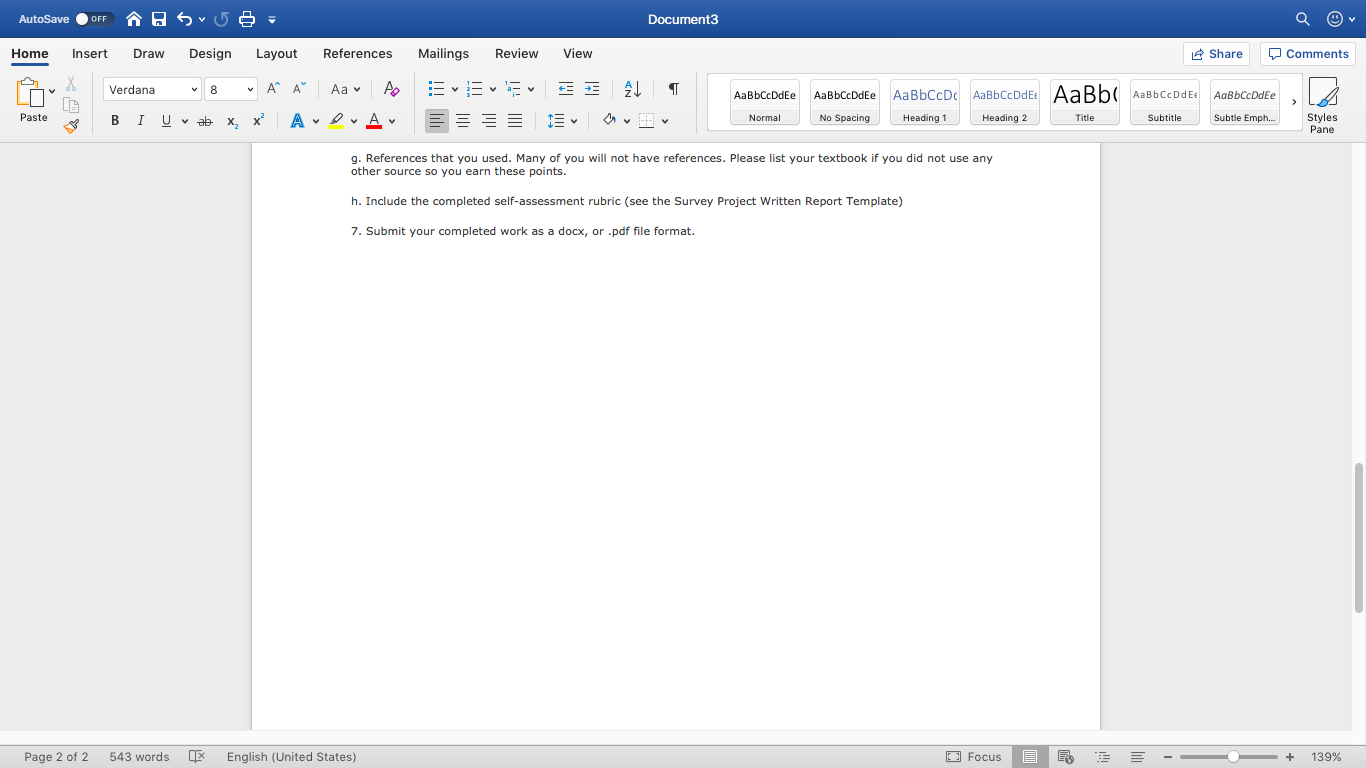Redo the last action

click(222, 19)
